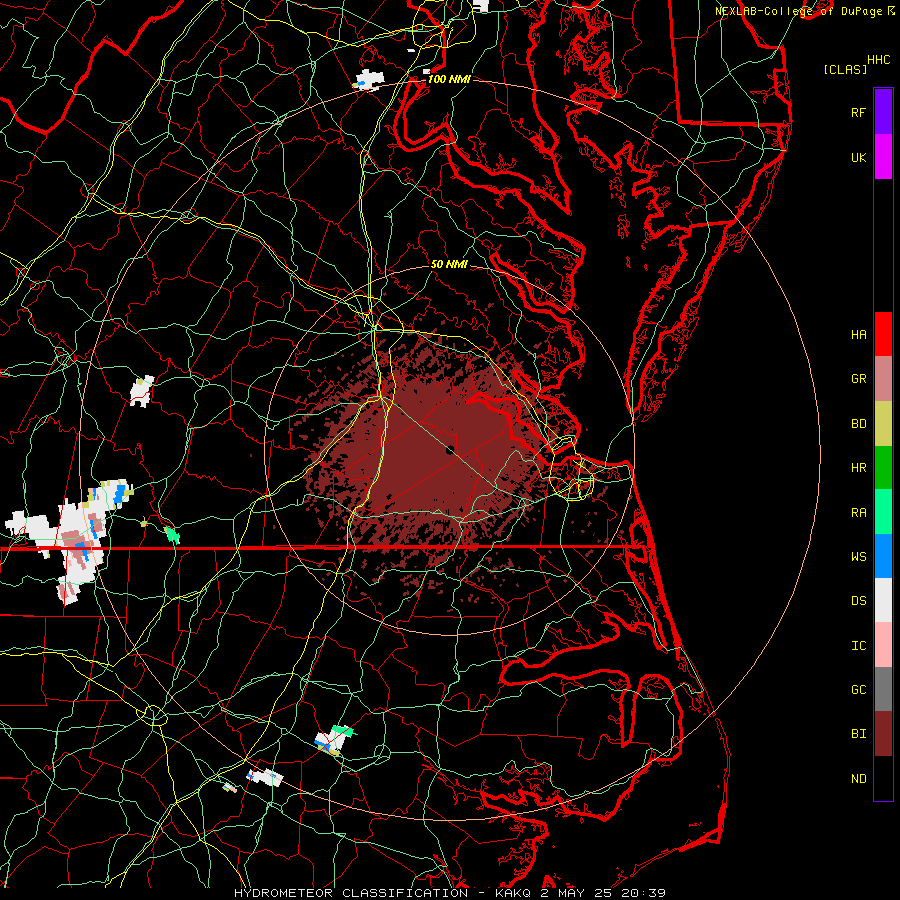Click the BD yellow legend swatch
900x900 pixels.
[883, 423]
